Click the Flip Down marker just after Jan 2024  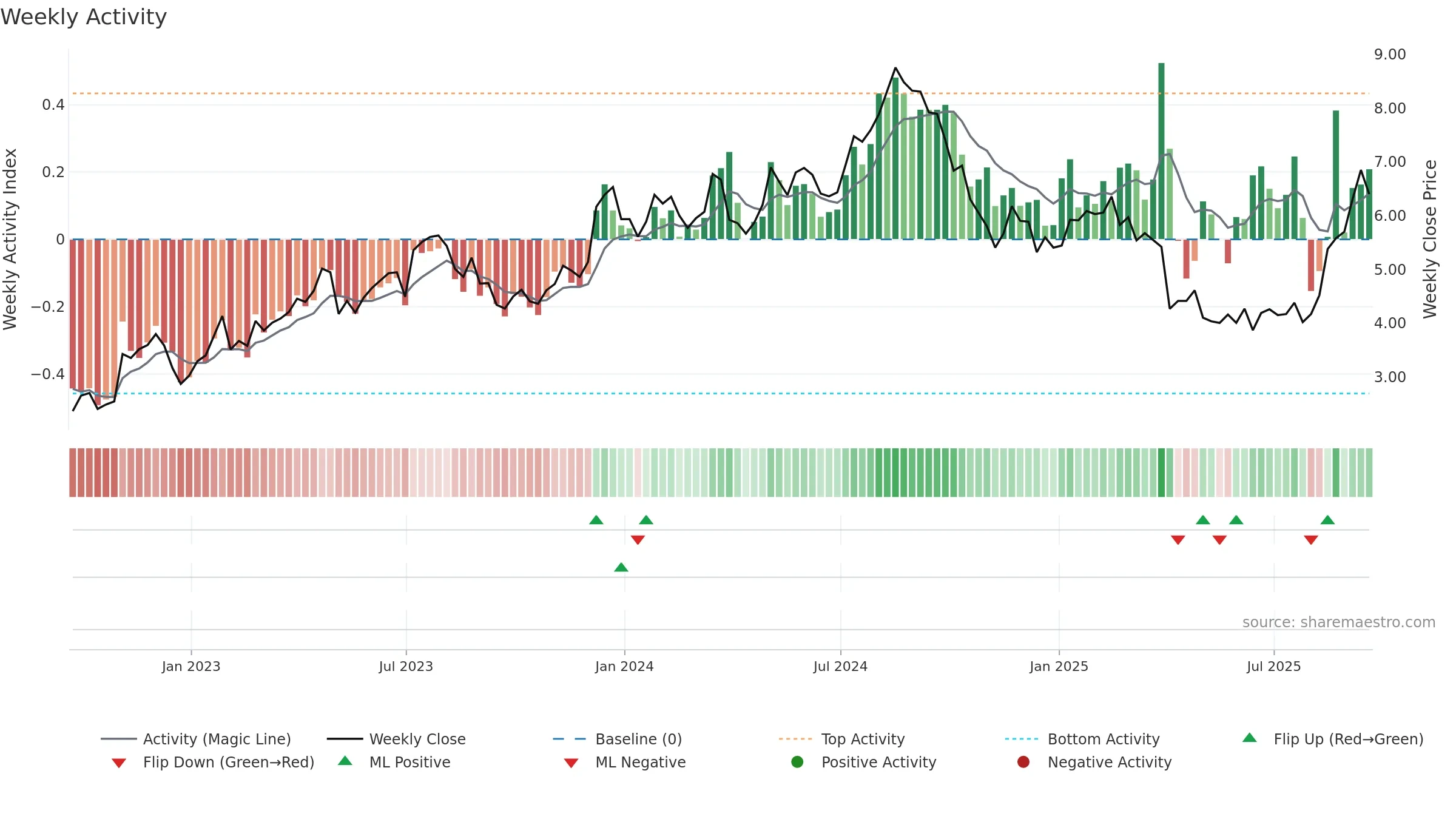[638, 540]
